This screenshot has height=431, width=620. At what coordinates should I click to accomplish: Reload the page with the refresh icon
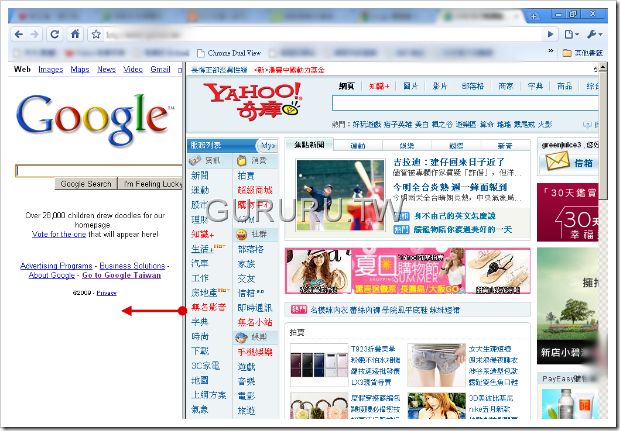(54, 34)
